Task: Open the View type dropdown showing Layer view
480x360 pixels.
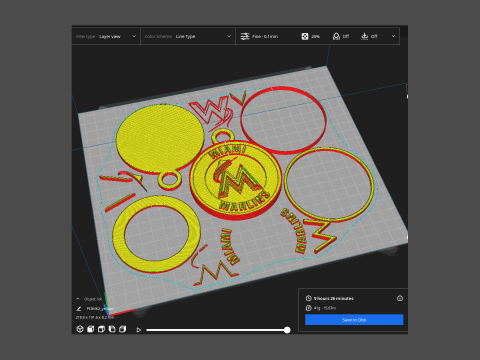Action: tap(106, 36)
